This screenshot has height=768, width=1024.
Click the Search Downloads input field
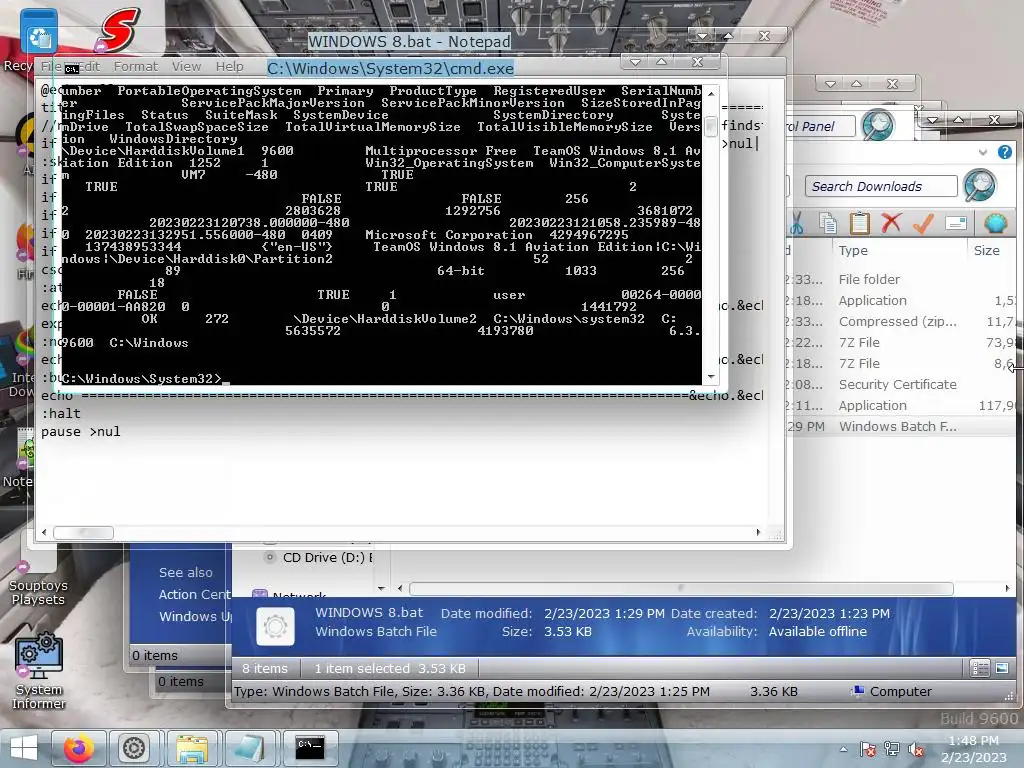click(x=880, y=186)
